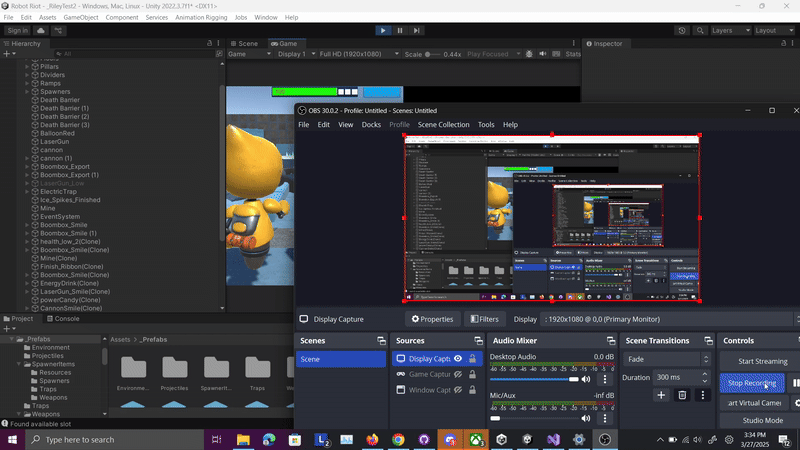The width and height of the screenshot is (800, 450).
Task: Open Play Focused dropdown
Action: coord(493,54)
